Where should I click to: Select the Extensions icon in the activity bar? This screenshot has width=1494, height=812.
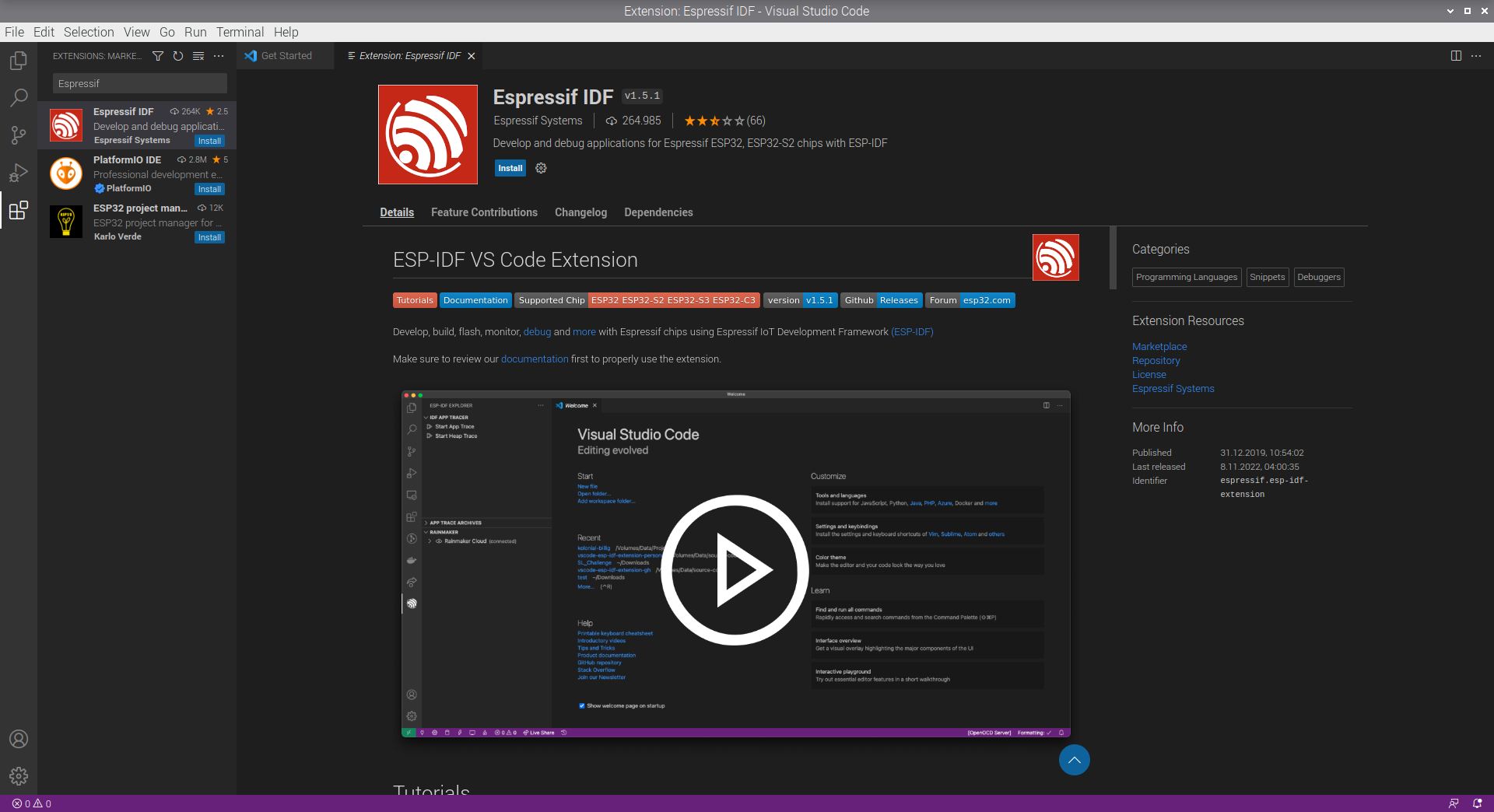(18, 210)
